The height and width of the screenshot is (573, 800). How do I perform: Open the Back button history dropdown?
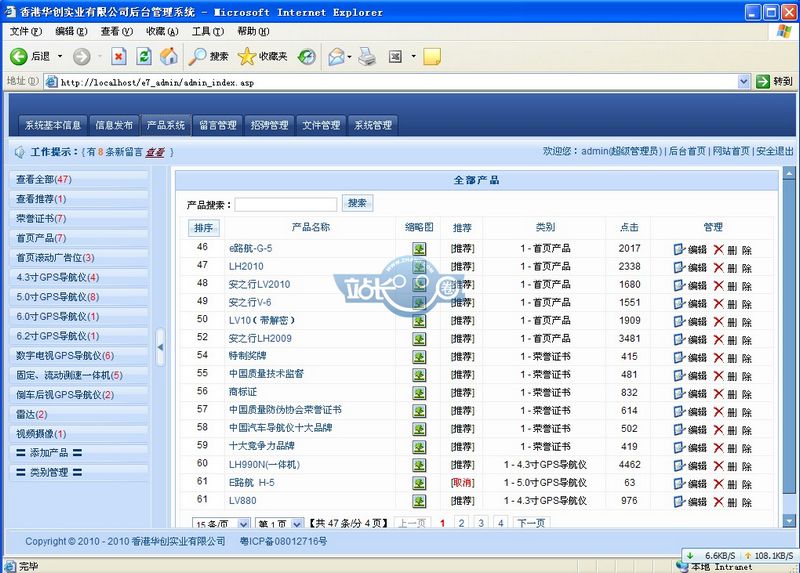pos(60,56)
